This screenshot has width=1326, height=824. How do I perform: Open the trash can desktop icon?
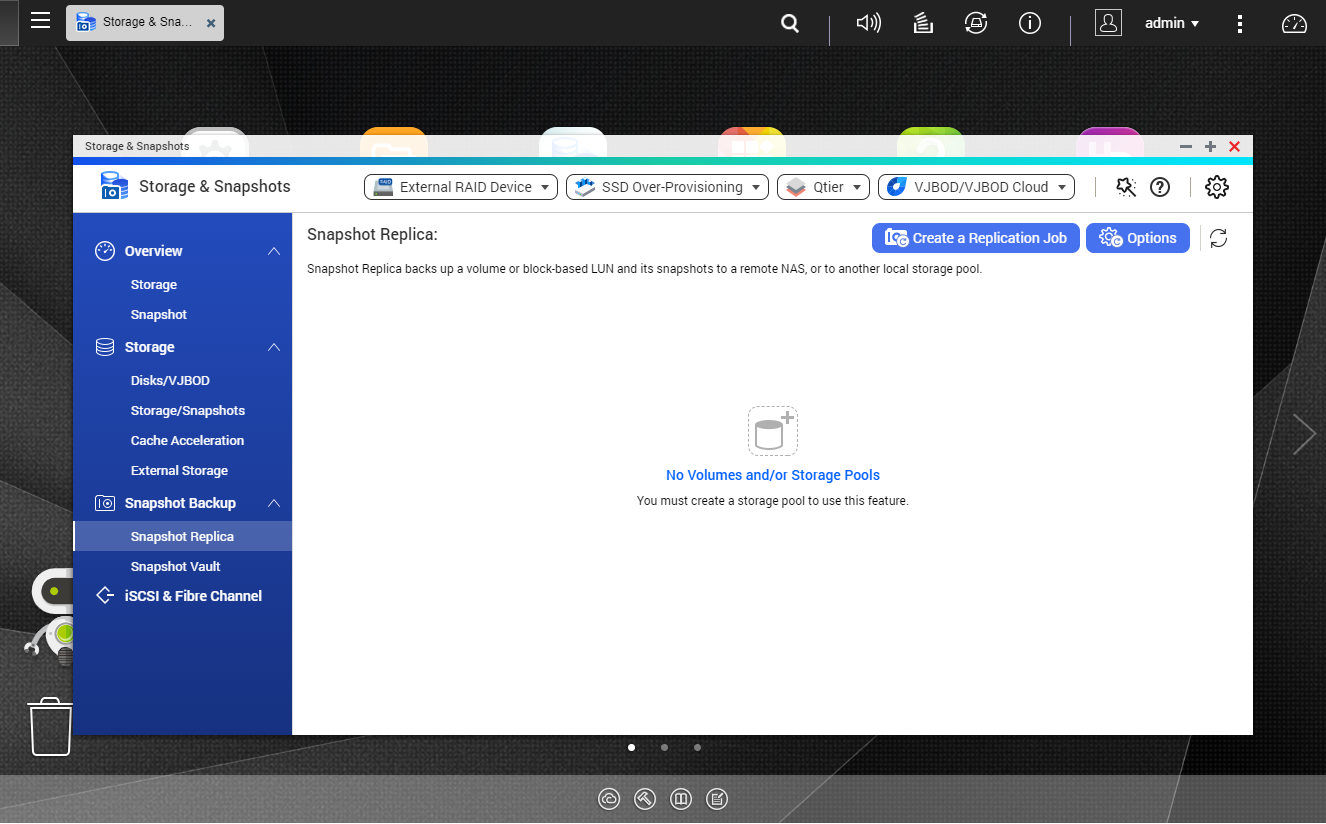(50, 727)
